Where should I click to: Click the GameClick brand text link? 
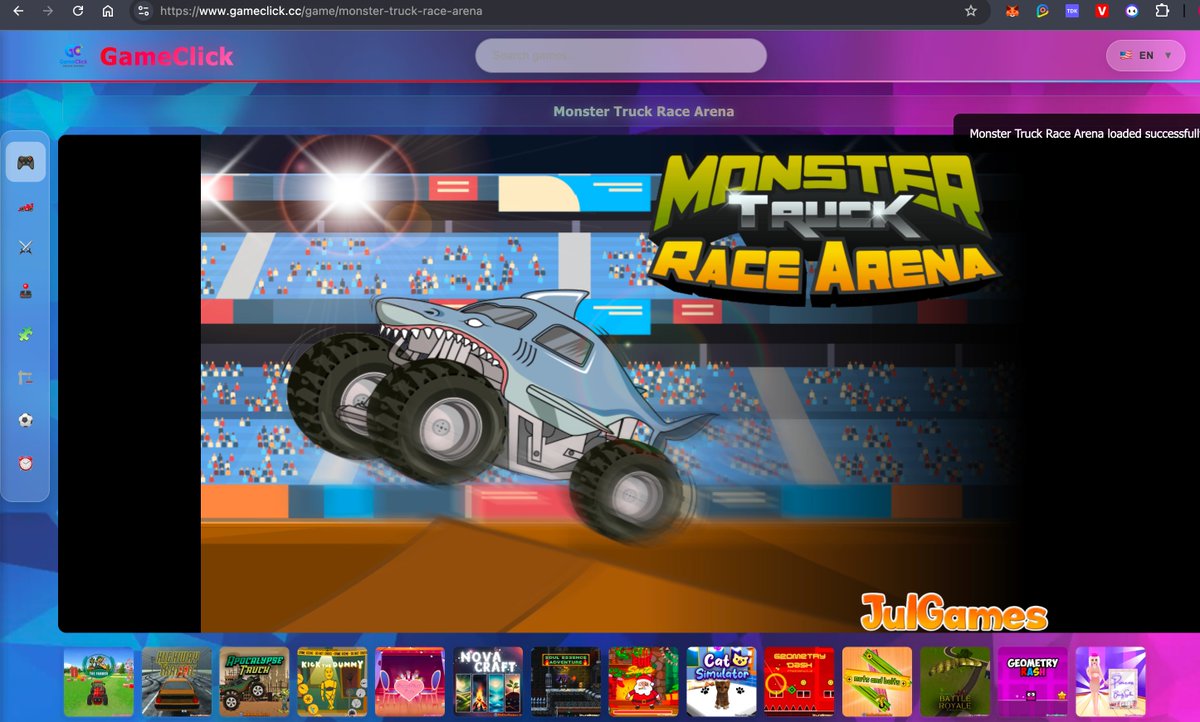point(167,56)
